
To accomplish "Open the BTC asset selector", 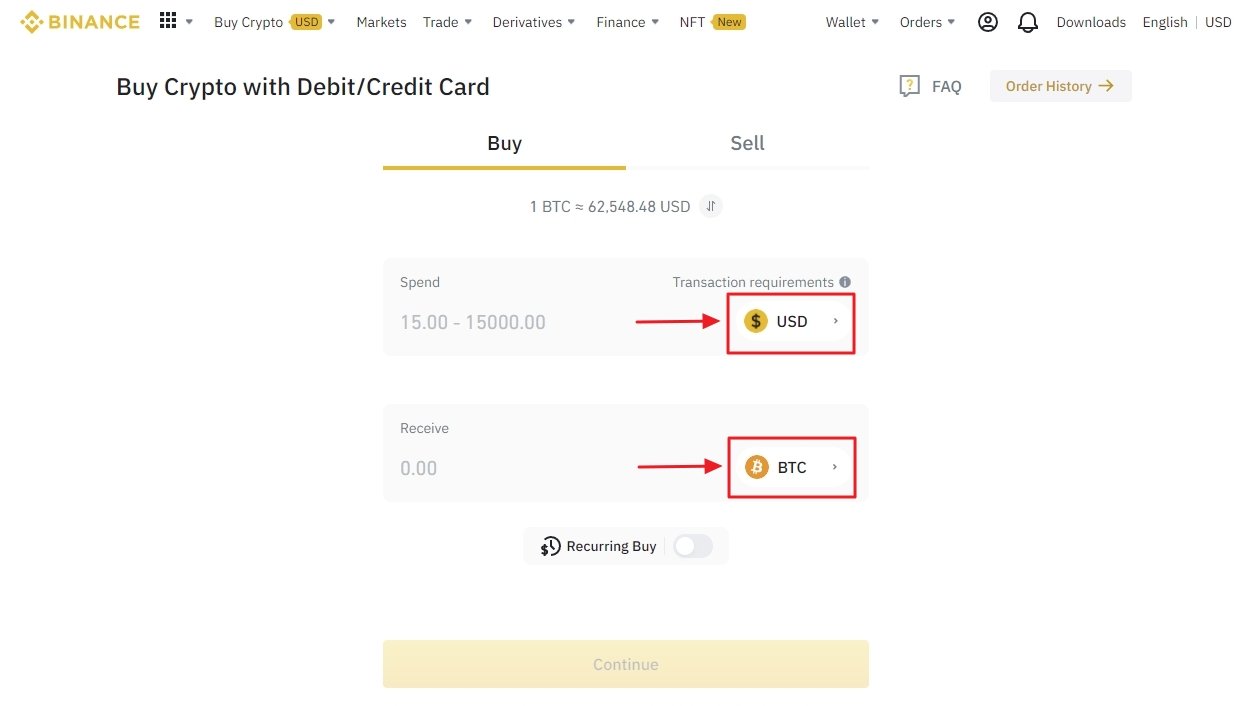I will 790,467.
